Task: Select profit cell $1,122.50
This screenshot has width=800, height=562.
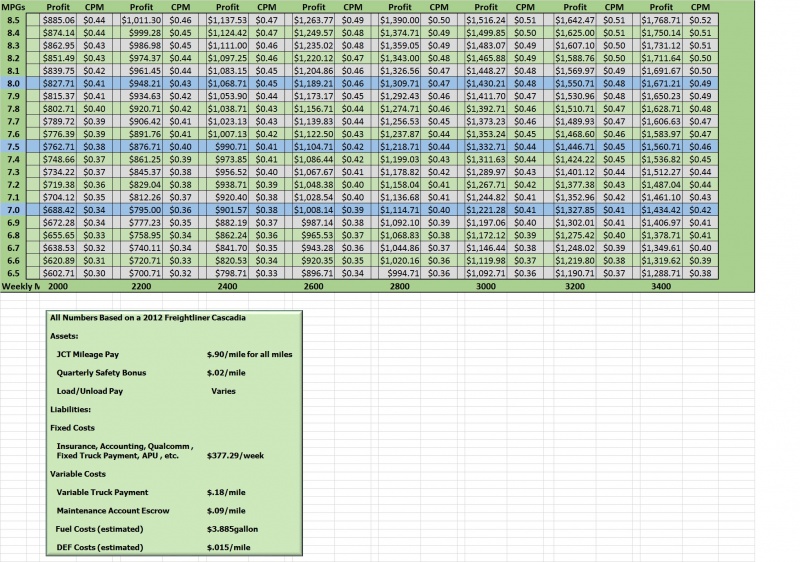Action: click(x=314, y=134)
